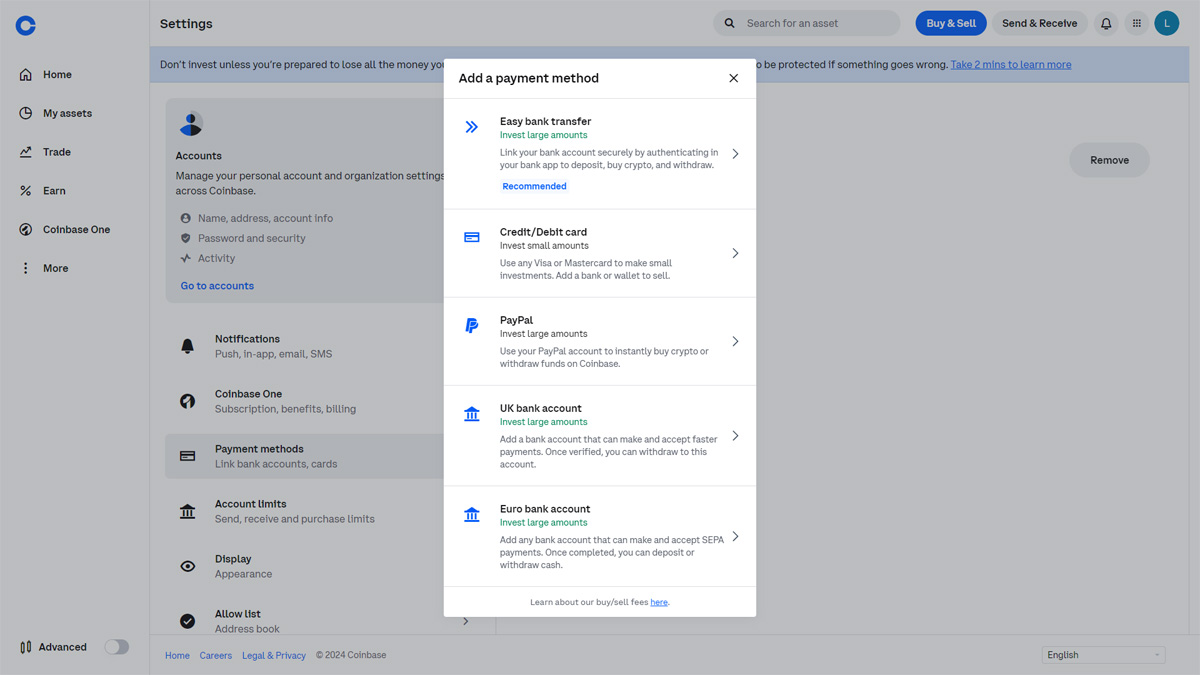Open the buy/sell fees 'here' link

coord(659,602)
